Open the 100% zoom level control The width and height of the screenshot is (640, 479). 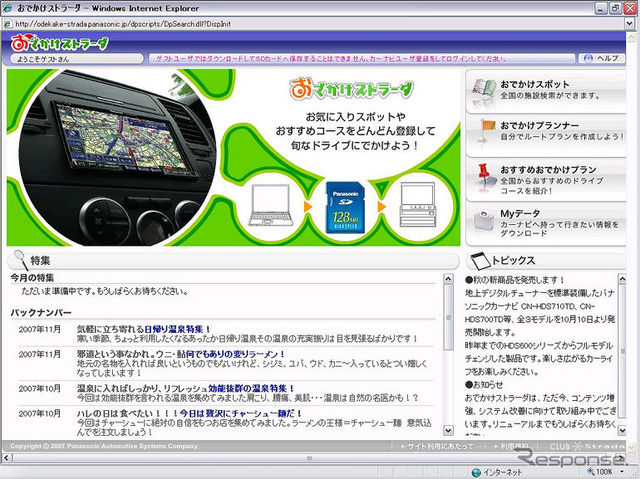605,472
